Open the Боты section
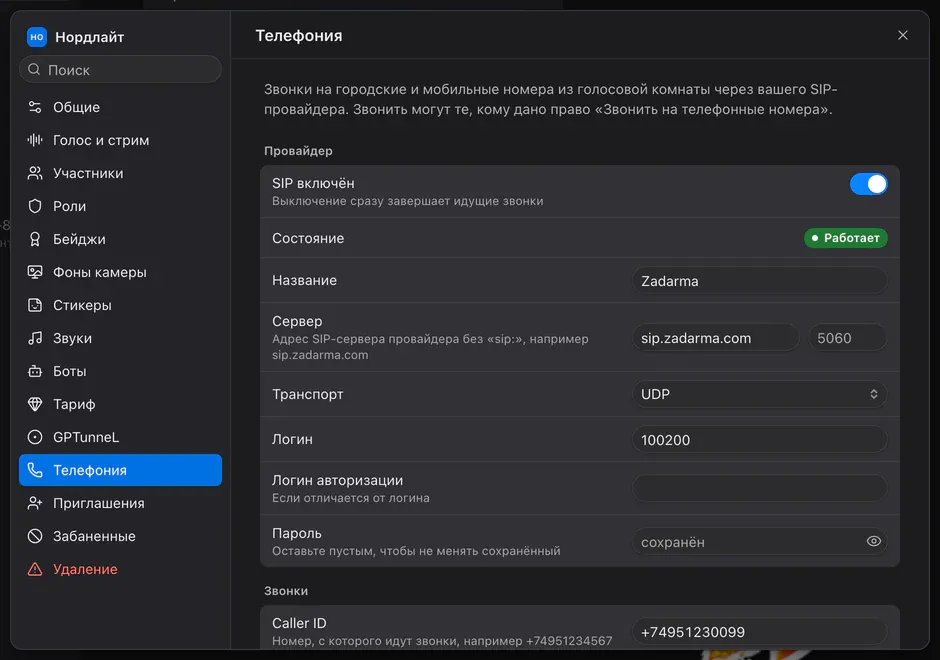Viewport: 940px width, 660px height. coord(120,371)
